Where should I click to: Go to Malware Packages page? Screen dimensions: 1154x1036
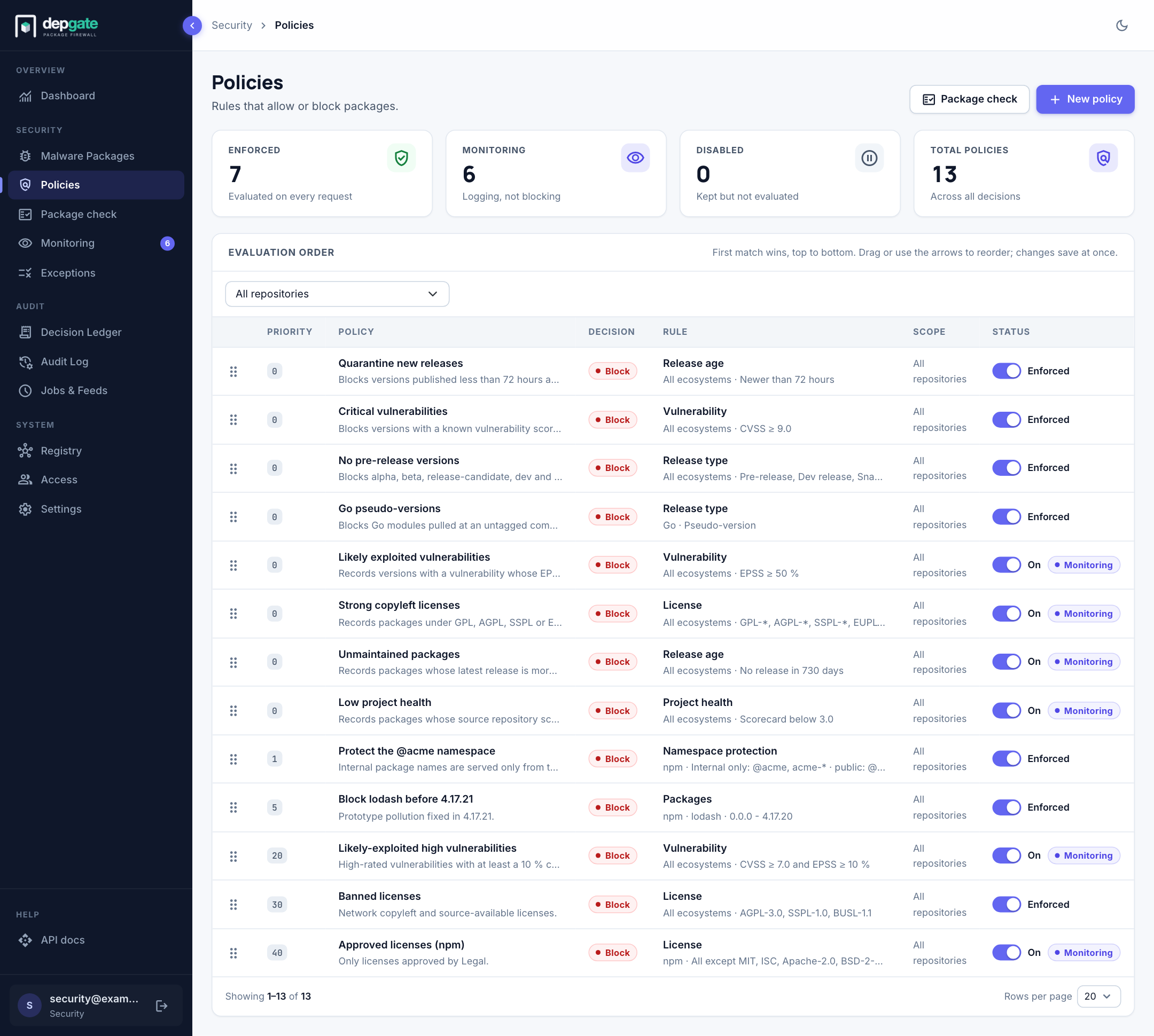tap(96, 156)
